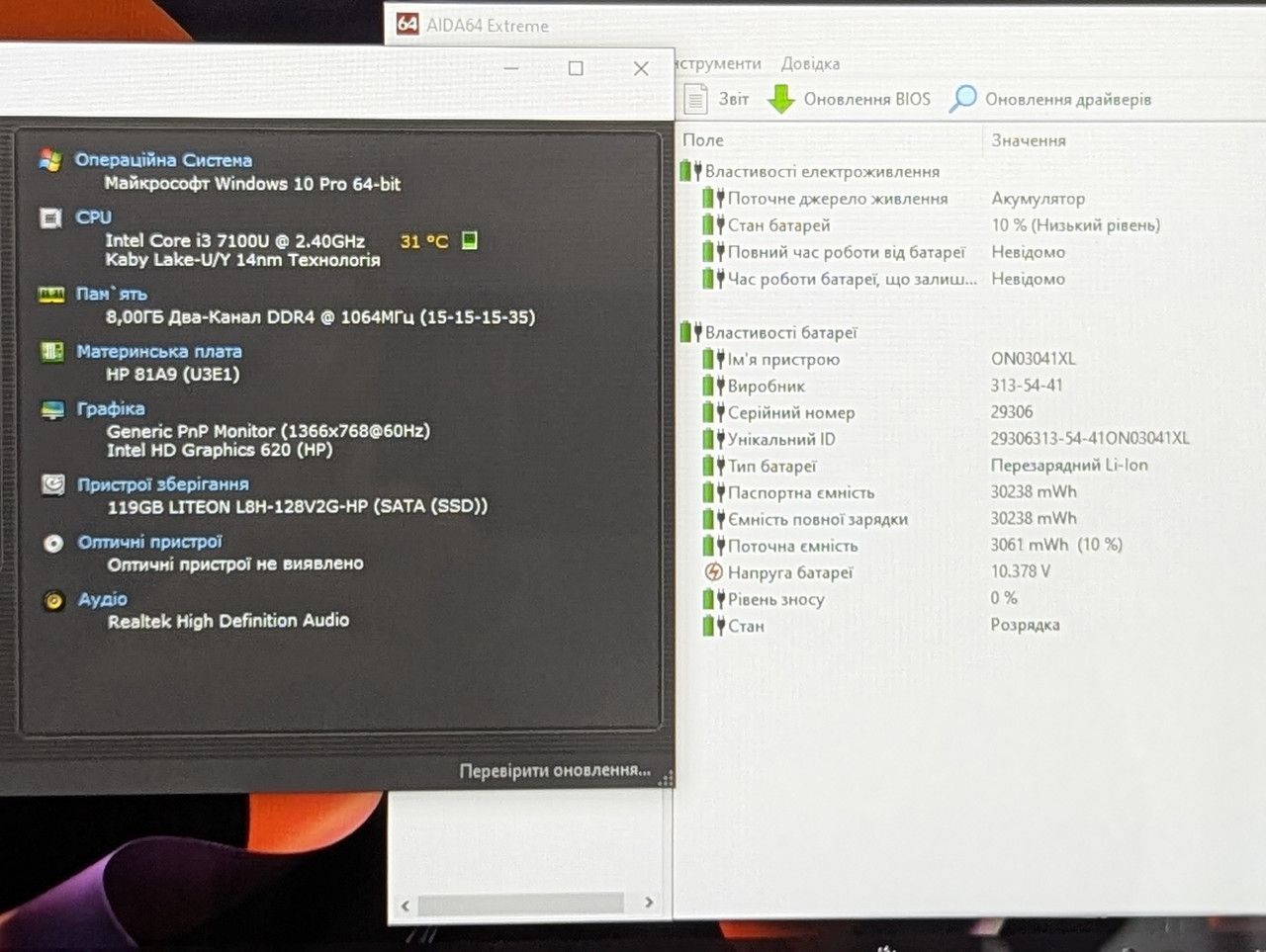The image size is (1266, 952).
Task: Click the 8,00ГБ Два-Канал DDR4 memory text
Action: pos(320,316)
